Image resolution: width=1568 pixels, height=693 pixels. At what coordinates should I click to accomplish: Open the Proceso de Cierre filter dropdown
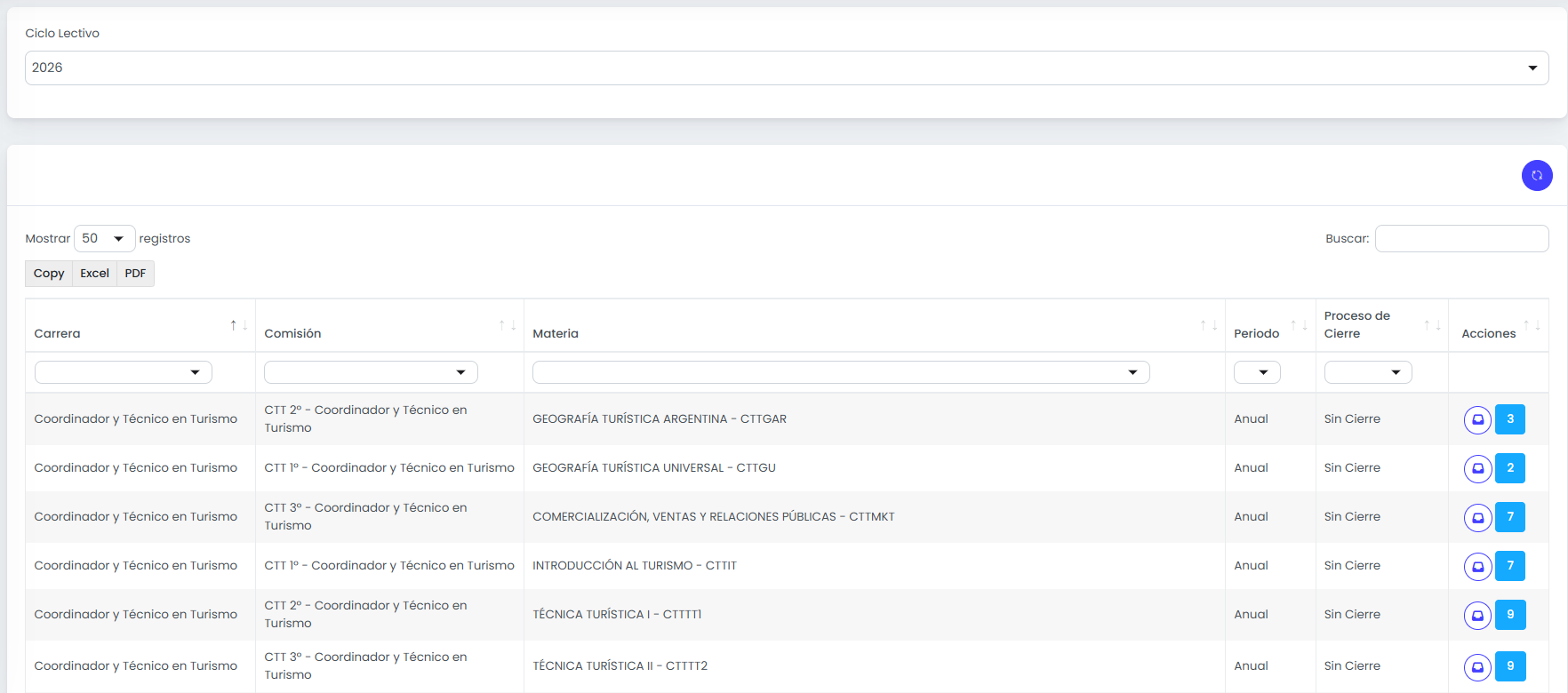click(x=1368, y=372)
